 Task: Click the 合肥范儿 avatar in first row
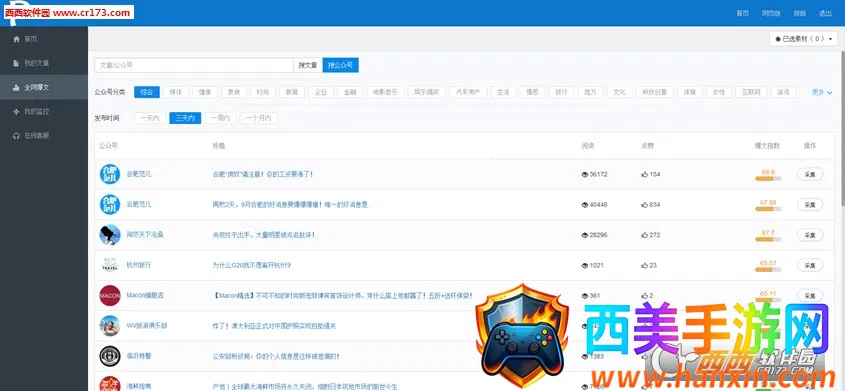click(110, 174)
